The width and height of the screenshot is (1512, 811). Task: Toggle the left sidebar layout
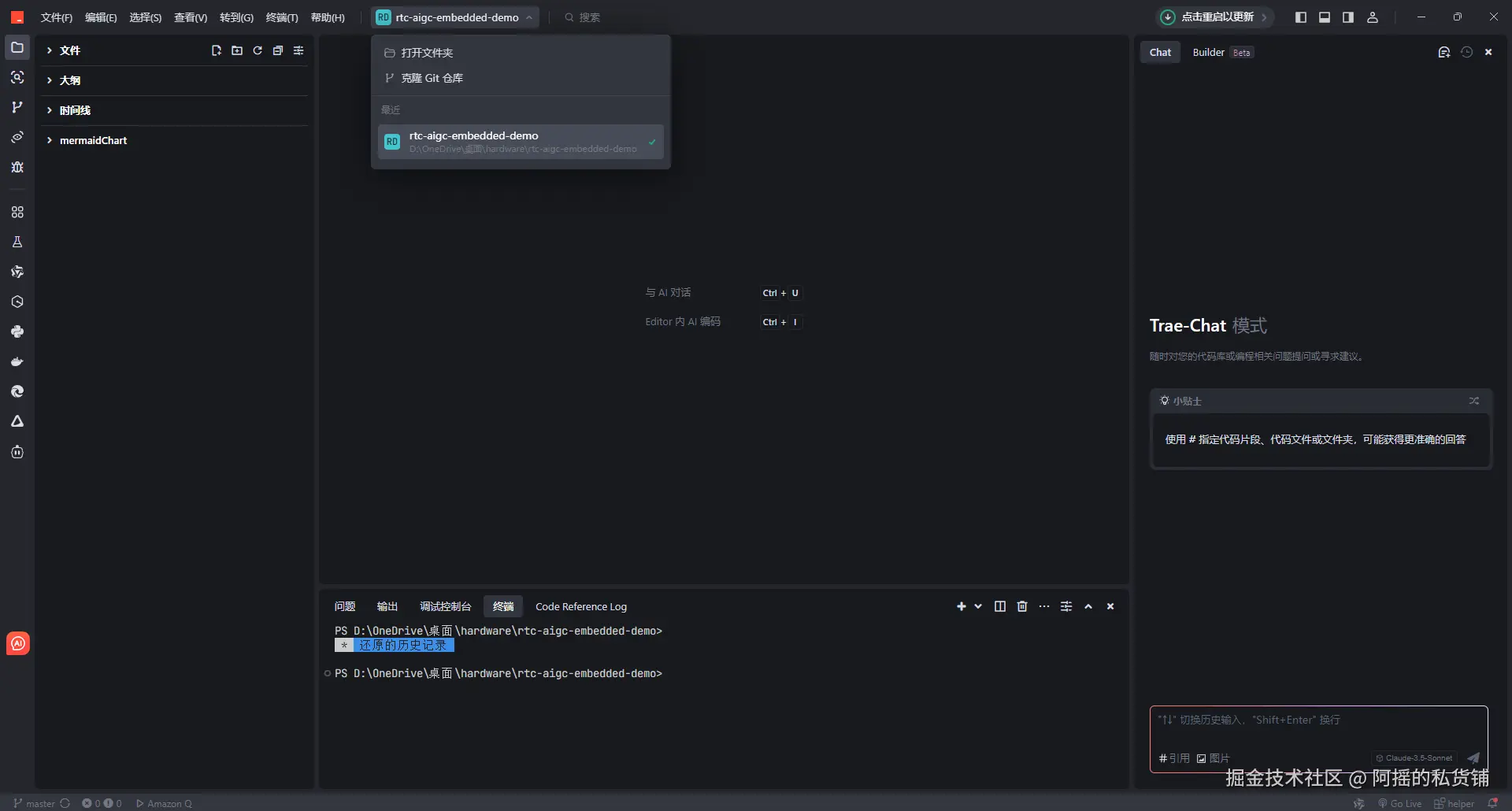click(1301, 17)
